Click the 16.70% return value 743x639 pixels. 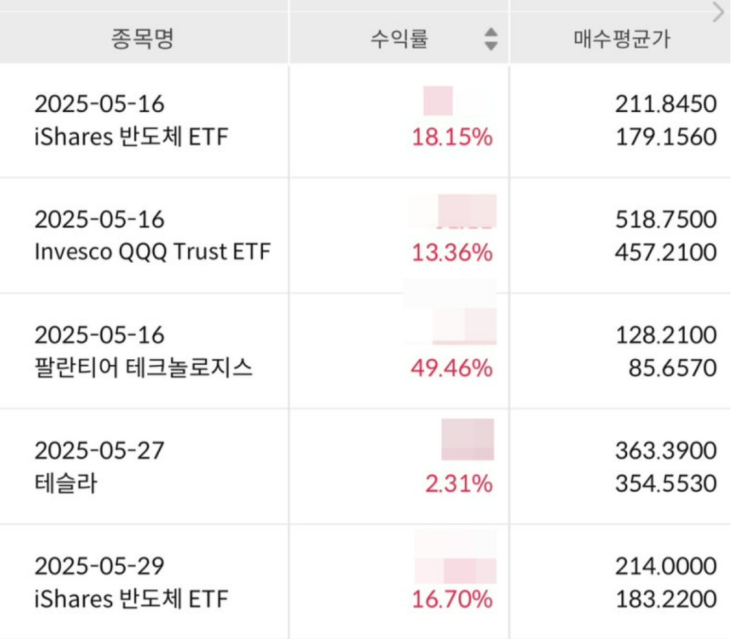[x=452, y=599]
